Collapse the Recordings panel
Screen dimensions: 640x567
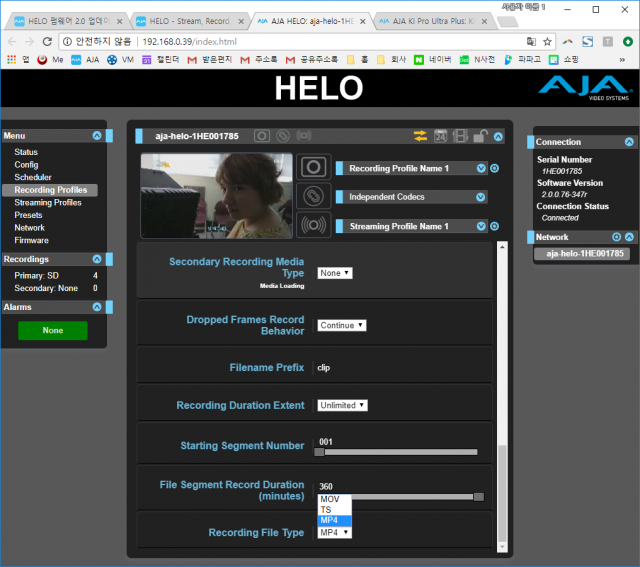click(97, 259)
